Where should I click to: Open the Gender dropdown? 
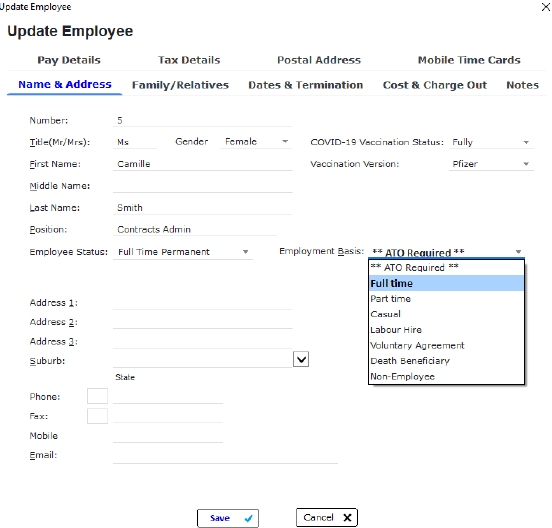coord(256,142)
